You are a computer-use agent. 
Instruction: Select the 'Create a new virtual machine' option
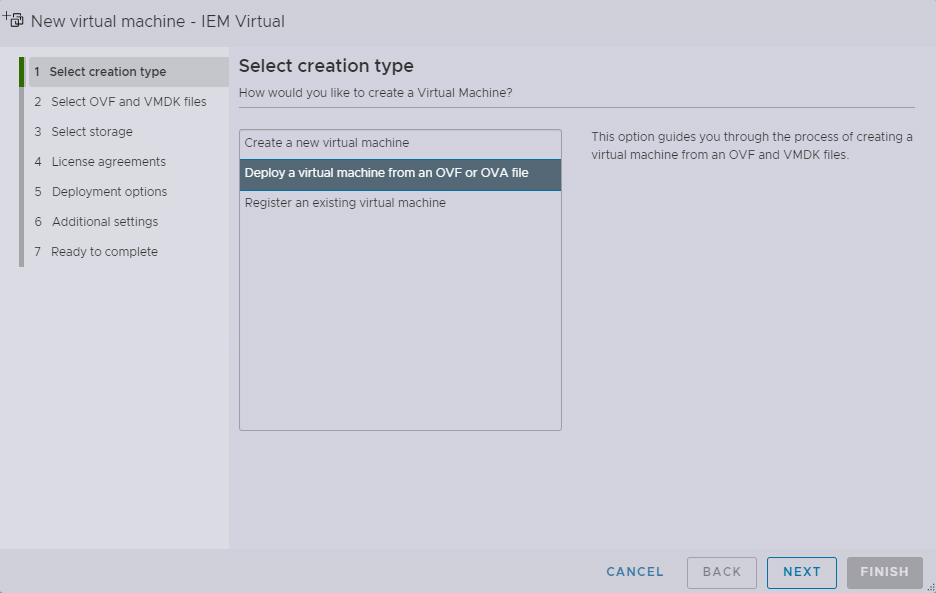click(x=330, y=142)
